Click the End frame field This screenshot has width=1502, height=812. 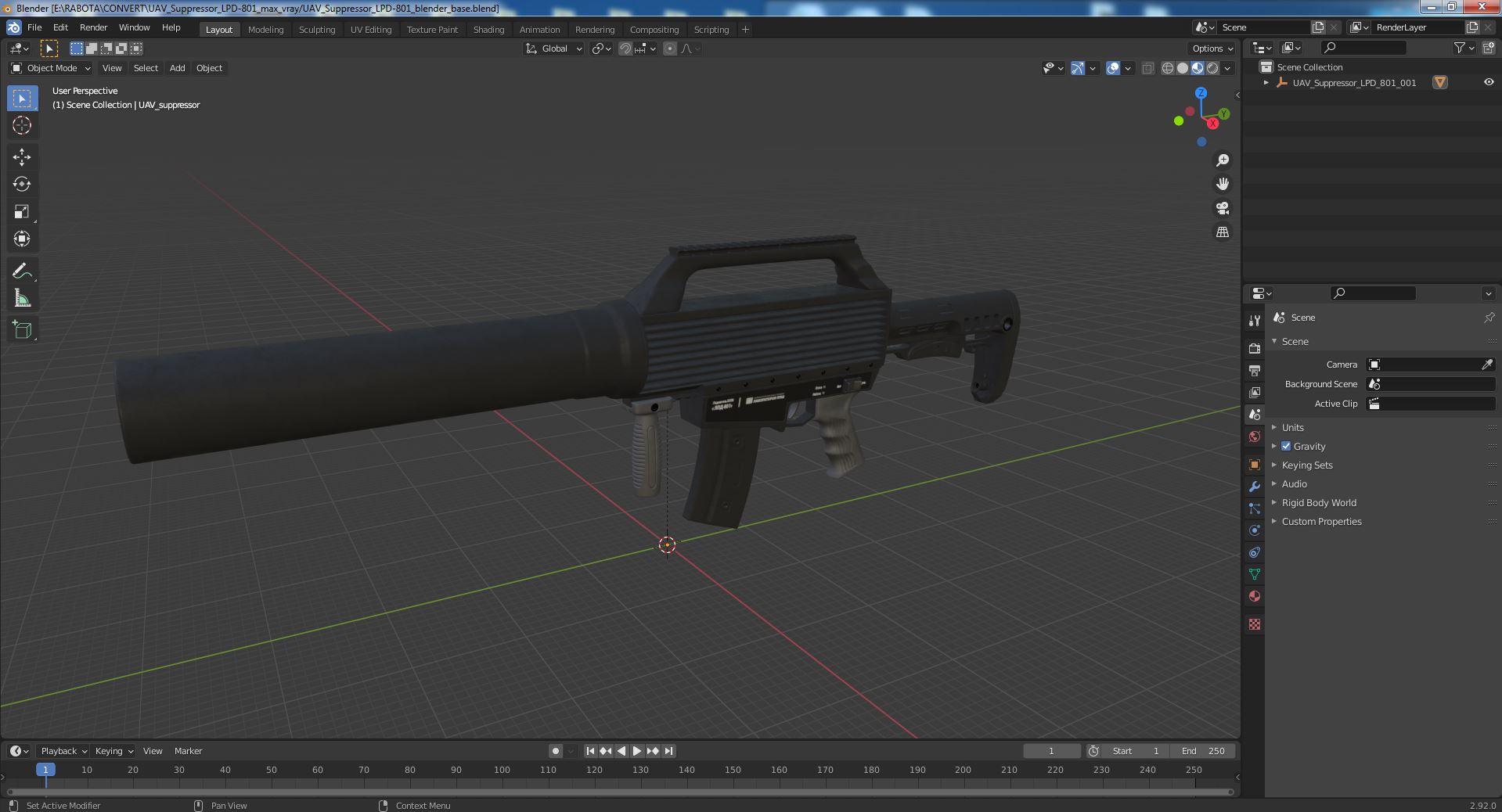(x=1203, y=751)
